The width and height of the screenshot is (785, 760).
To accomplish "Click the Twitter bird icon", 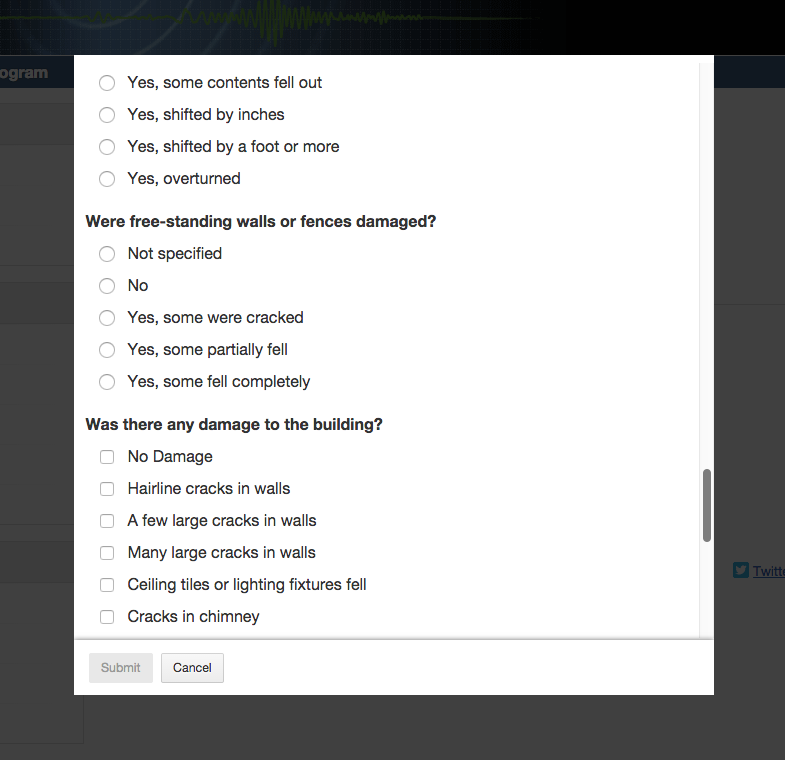I will (x=741, y=570).
